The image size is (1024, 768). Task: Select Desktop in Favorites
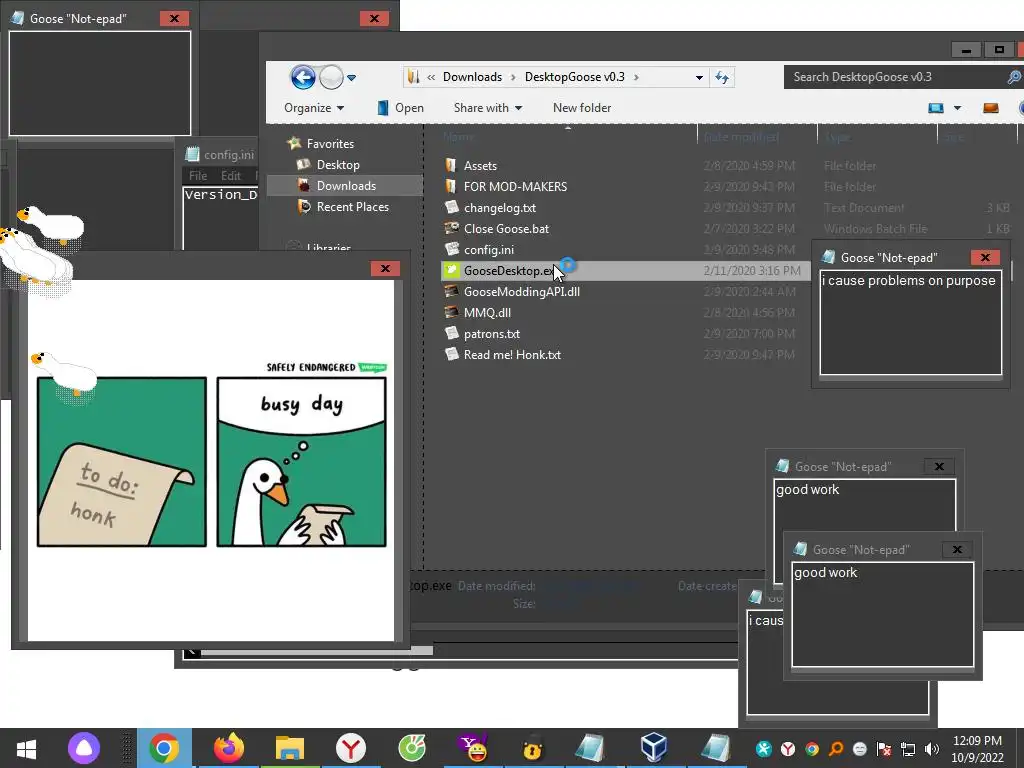point(338,165)
